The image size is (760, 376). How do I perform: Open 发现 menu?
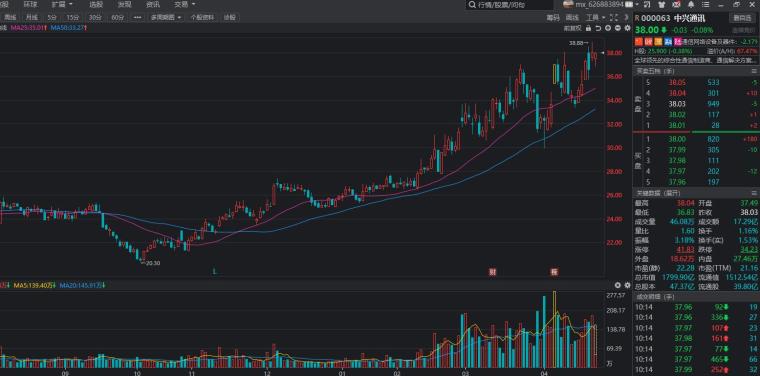click(124, 4)
